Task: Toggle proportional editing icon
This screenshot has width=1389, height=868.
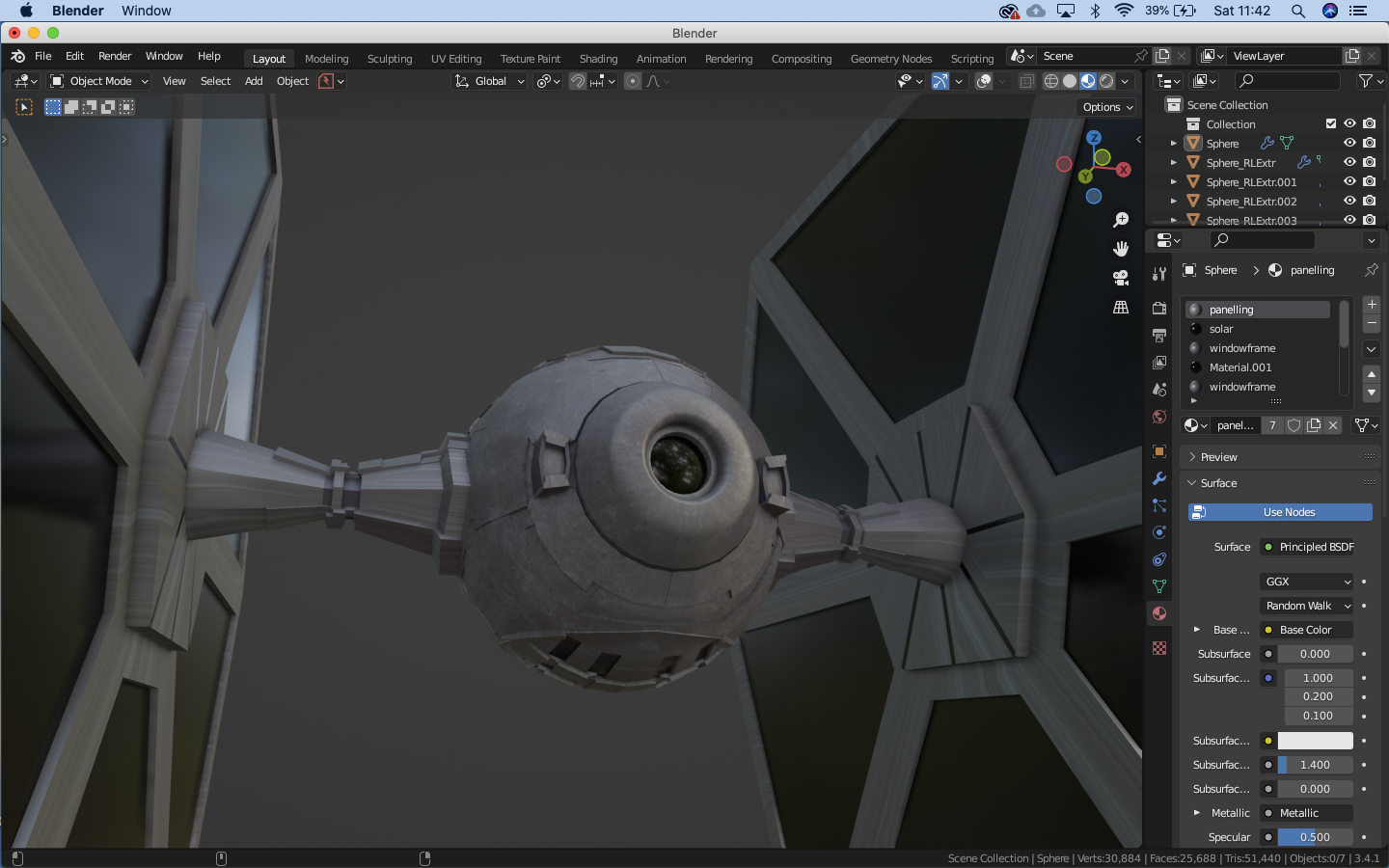Action: (x=633, y=81)
